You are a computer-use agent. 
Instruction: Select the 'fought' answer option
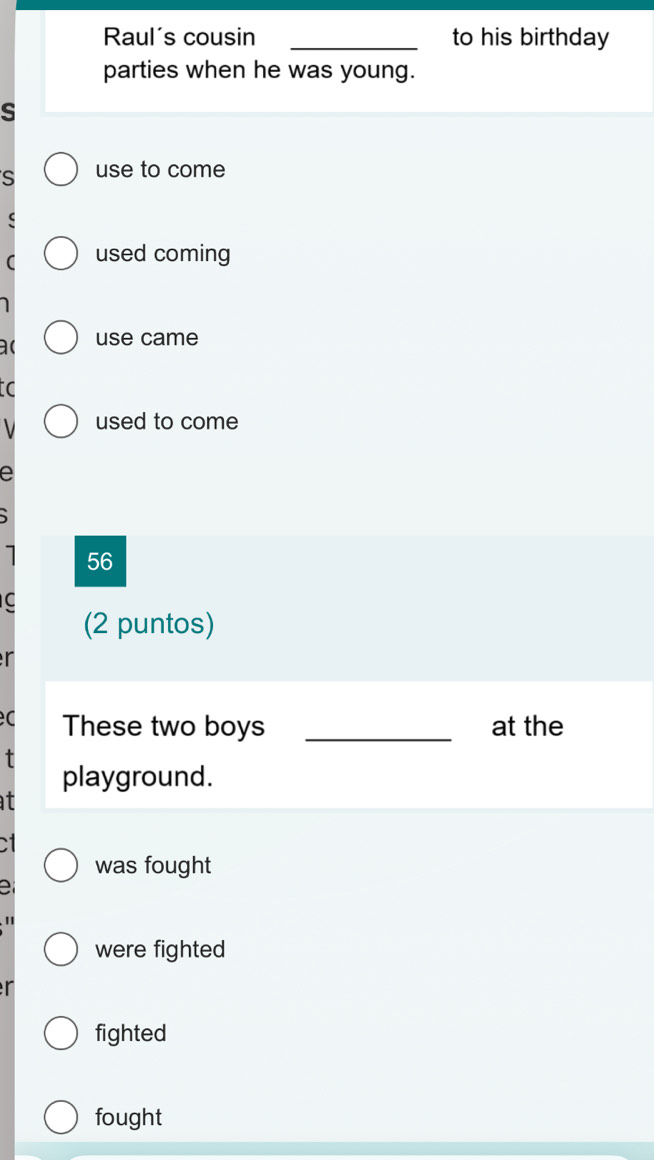pyautogui.click(x=61, y=1117)
